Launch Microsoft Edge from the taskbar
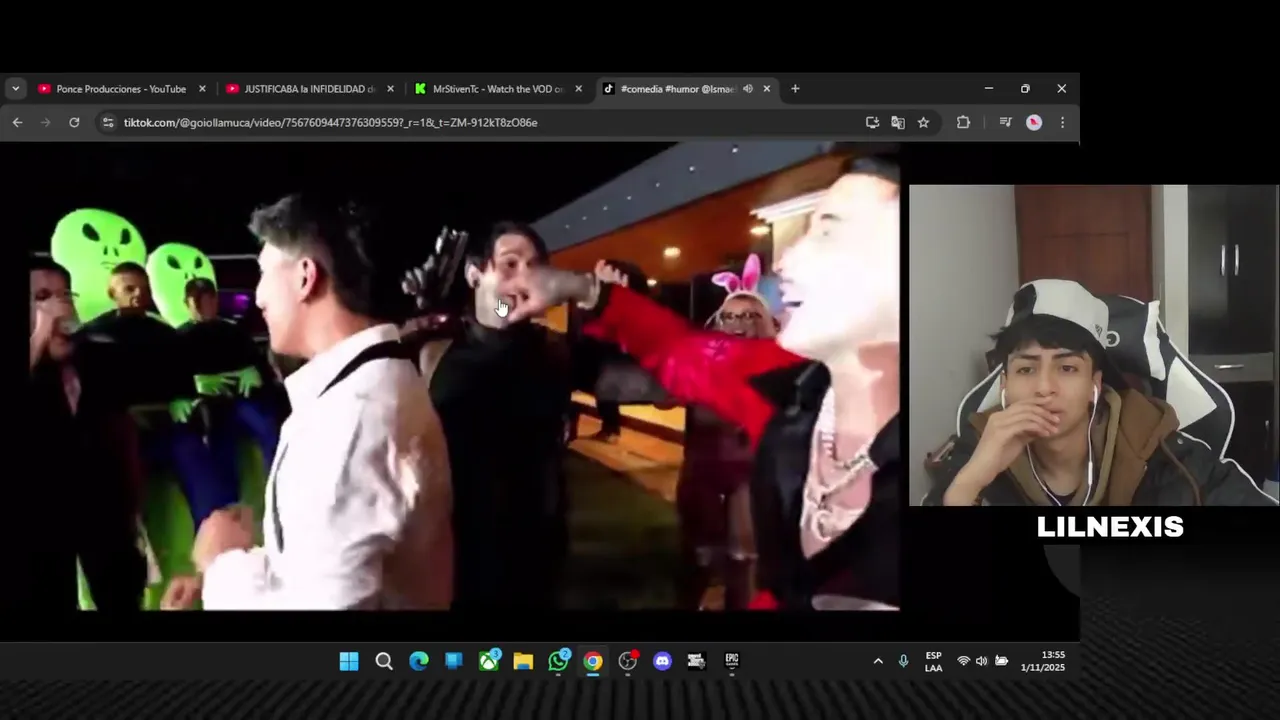The height and width of the screenshot is (720, 1280). click(419, 661)
